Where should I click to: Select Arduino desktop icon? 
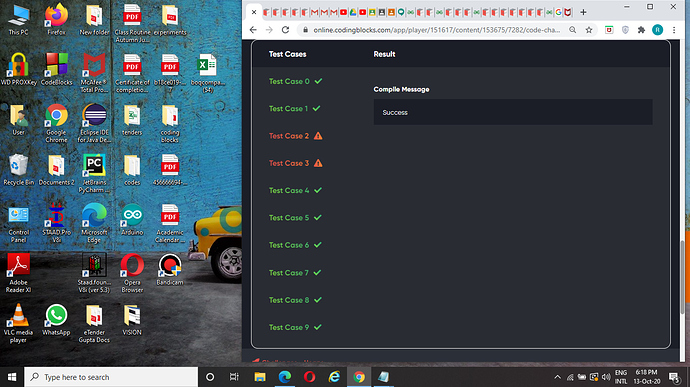(x=132, y=220)
